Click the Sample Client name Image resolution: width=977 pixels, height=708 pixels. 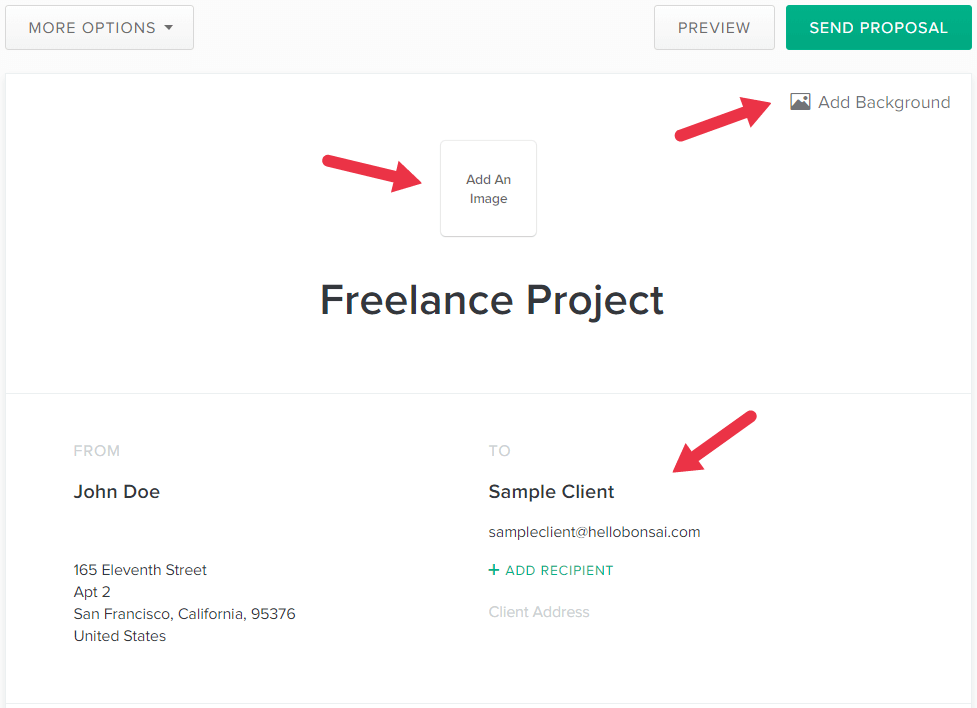tap(551, 491)
